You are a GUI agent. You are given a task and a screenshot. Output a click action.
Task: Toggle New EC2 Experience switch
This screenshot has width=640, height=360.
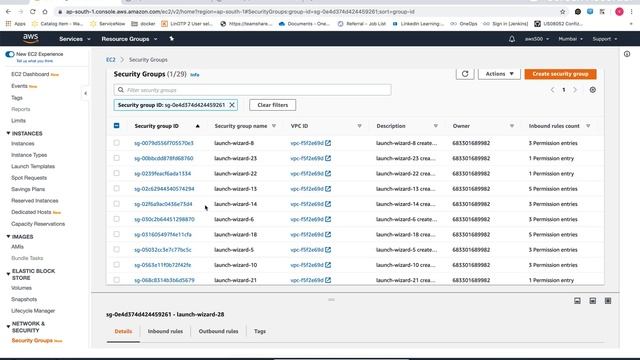[10, 54]
